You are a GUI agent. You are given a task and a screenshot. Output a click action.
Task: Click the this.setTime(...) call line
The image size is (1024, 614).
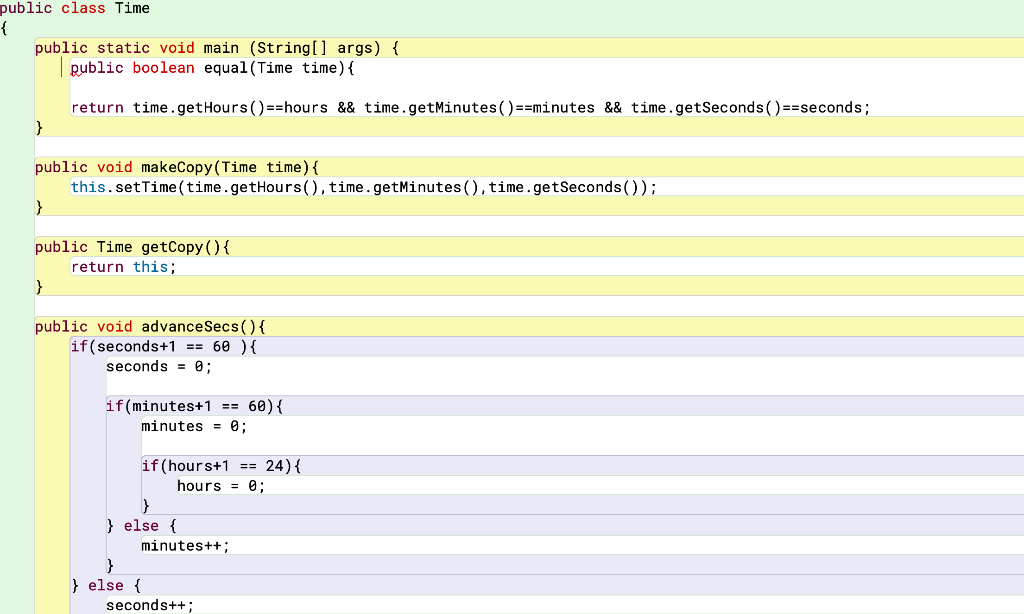pos(364,187)
